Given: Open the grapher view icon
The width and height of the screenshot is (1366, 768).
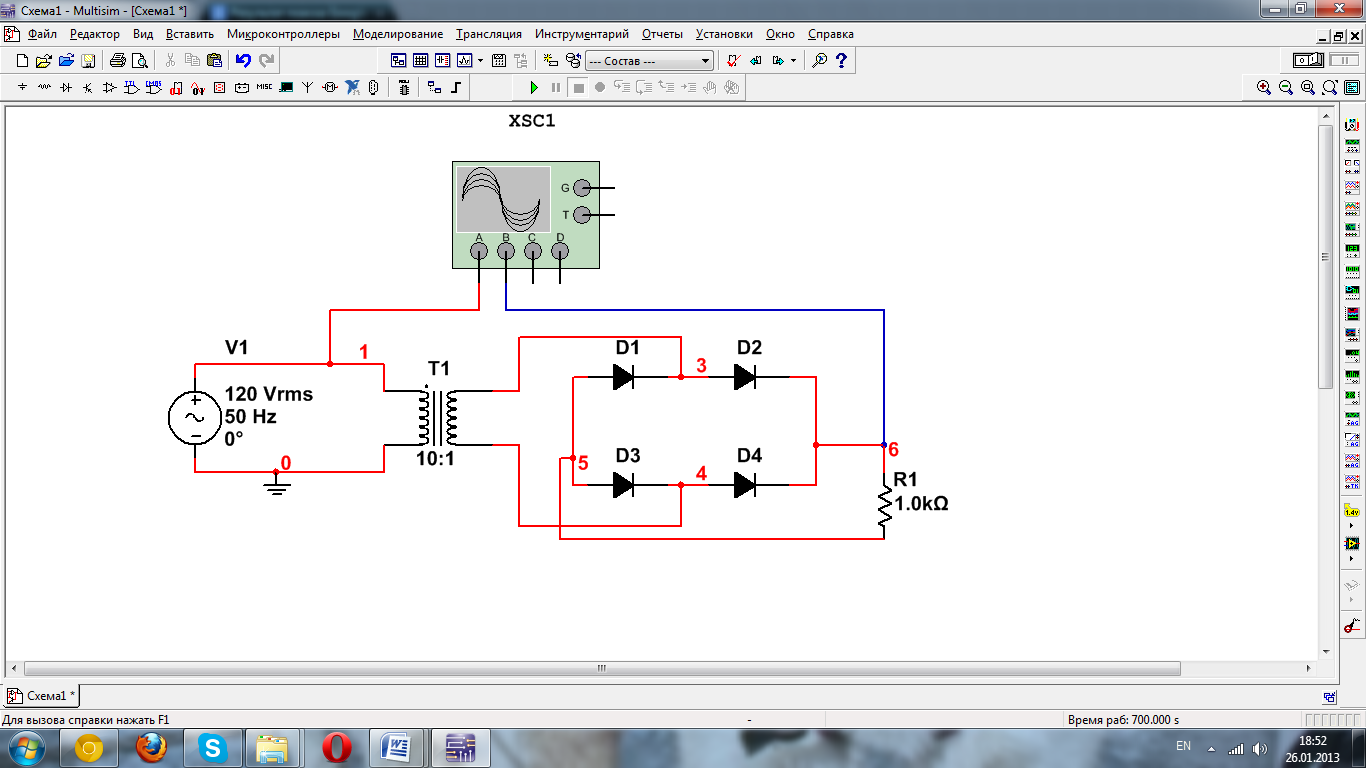Looking at the screenshot, I should click(x=464, y=60).
